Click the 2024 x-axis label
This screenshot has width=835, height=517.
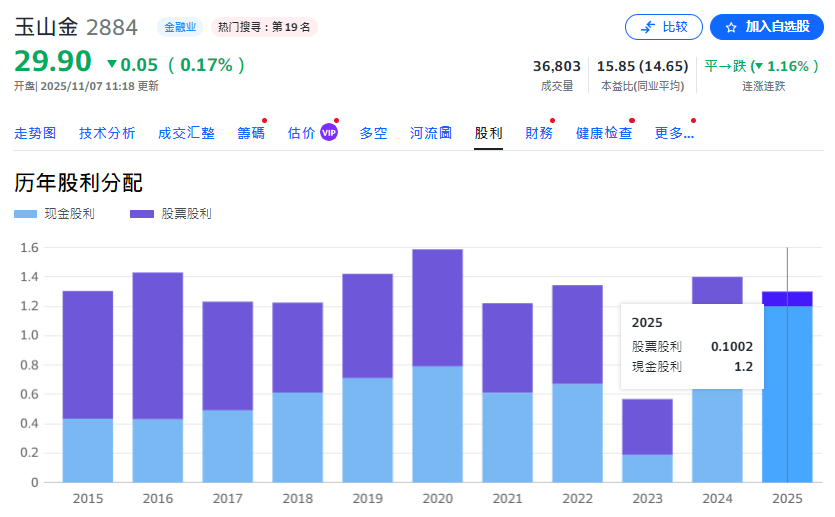[x=717, y=499]
